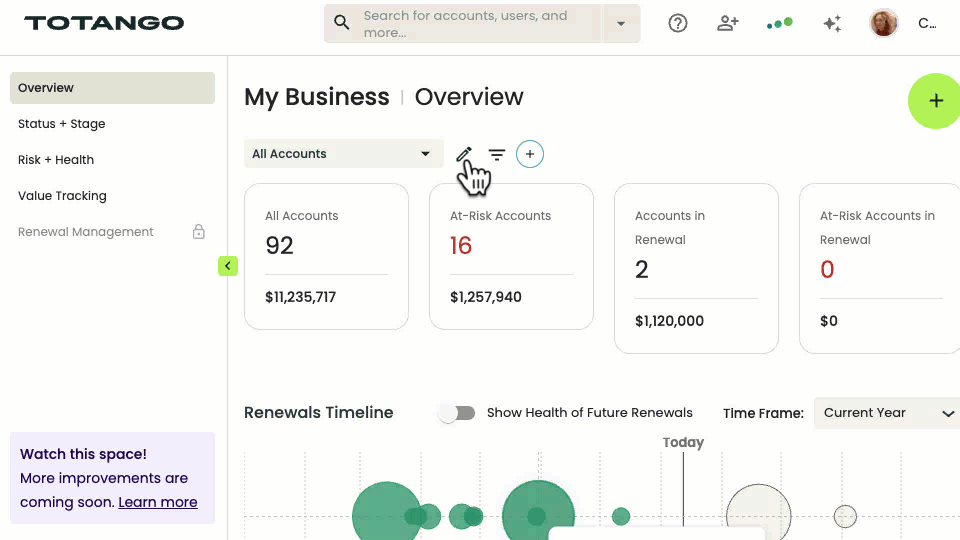Image resolution: width=960 pixels, height=540 pixels.
Task: Click the search magnifier icon
Action: (x=342, y=23)
